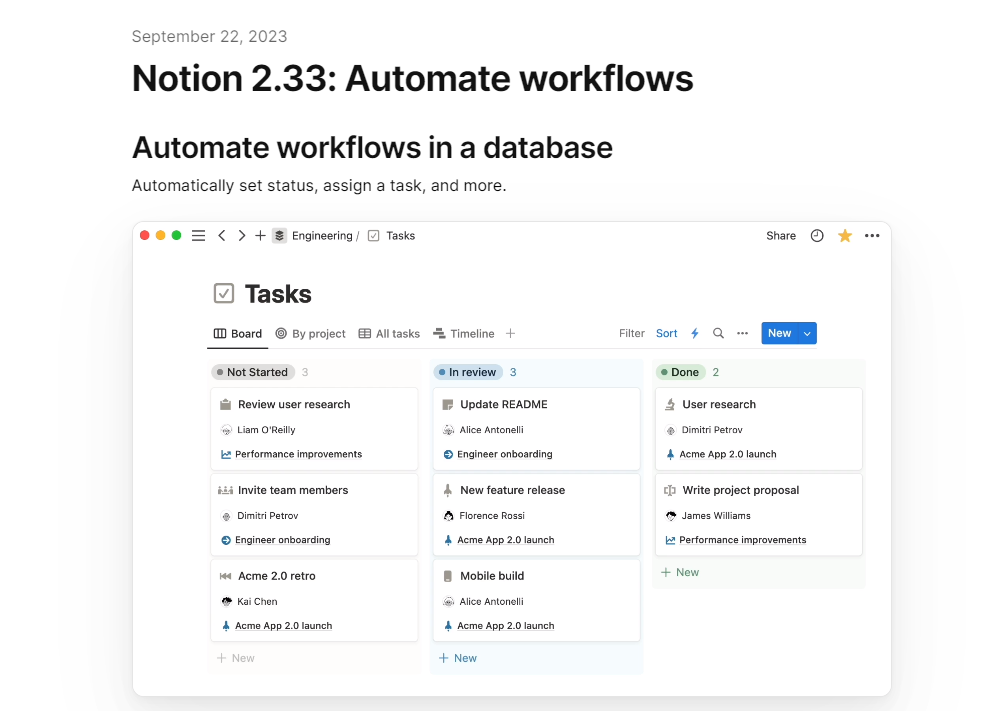1004x711 pixels.
Task: Open the Engineering breadcrumb
Action: point(322,236)
